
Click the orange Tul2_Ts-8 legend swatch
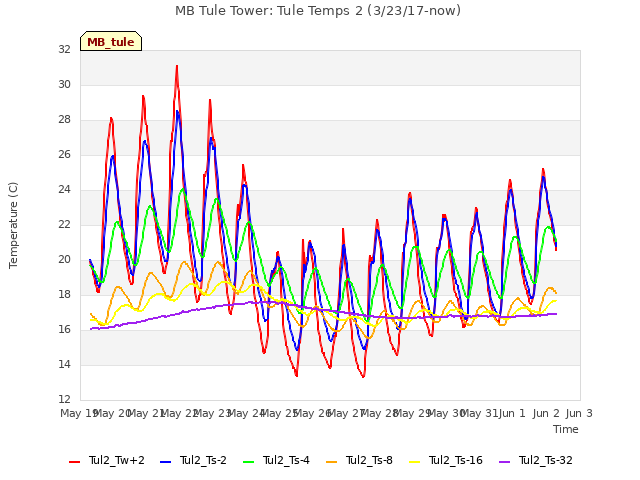(331, 462)
